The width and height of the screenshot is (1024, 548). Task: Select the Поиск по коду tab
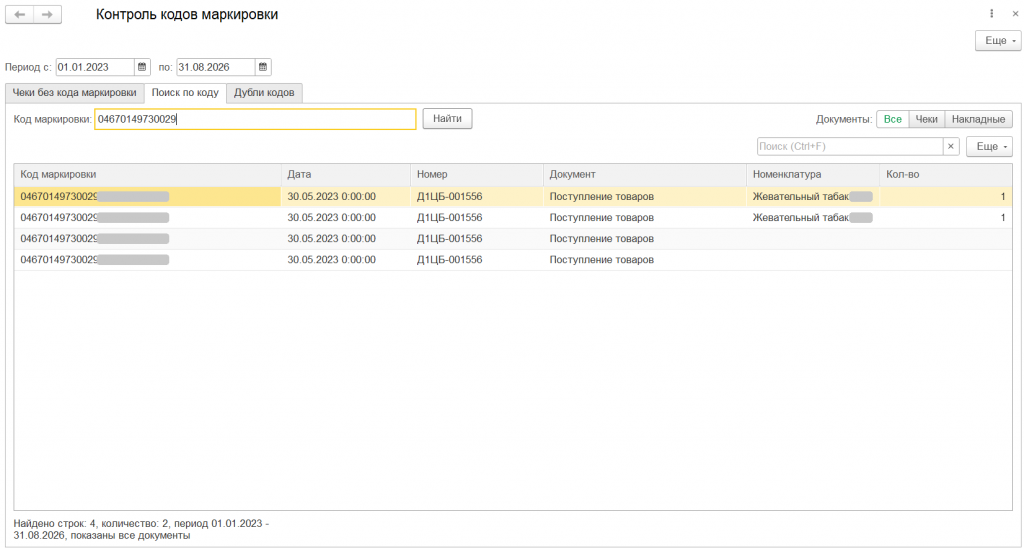[x=185, y=93]
